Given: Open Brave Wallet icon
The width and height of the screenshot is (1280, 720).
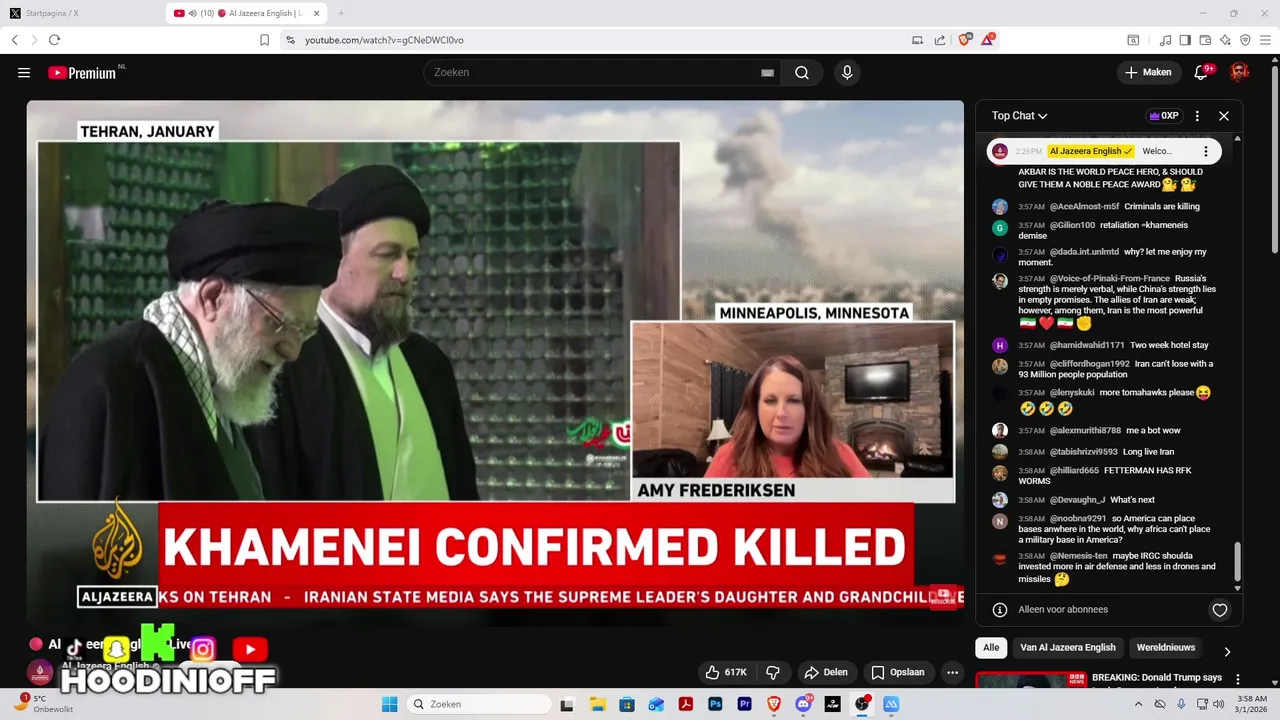Looking at the screenshot, I should tap(1205, 40).
